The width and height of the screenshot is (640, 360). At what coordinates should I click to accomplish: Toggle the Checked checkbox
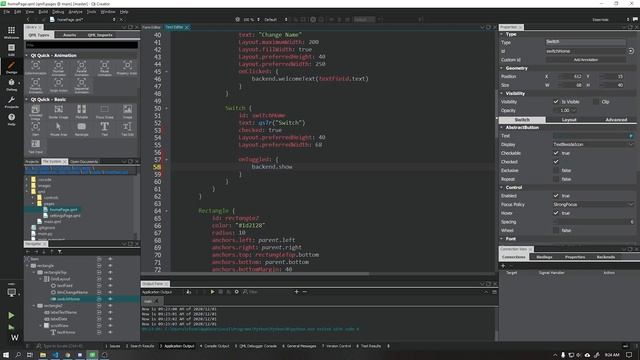pyautogui.click(x=556, y=162)
